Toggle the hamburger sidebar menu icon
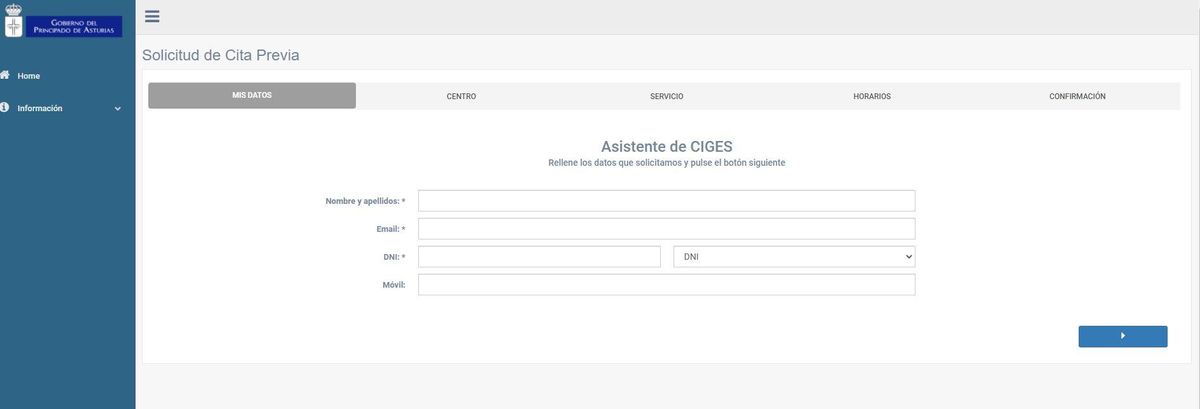Screen dimensions: 1200x409 pyautogui.click(x=152, y=16)
